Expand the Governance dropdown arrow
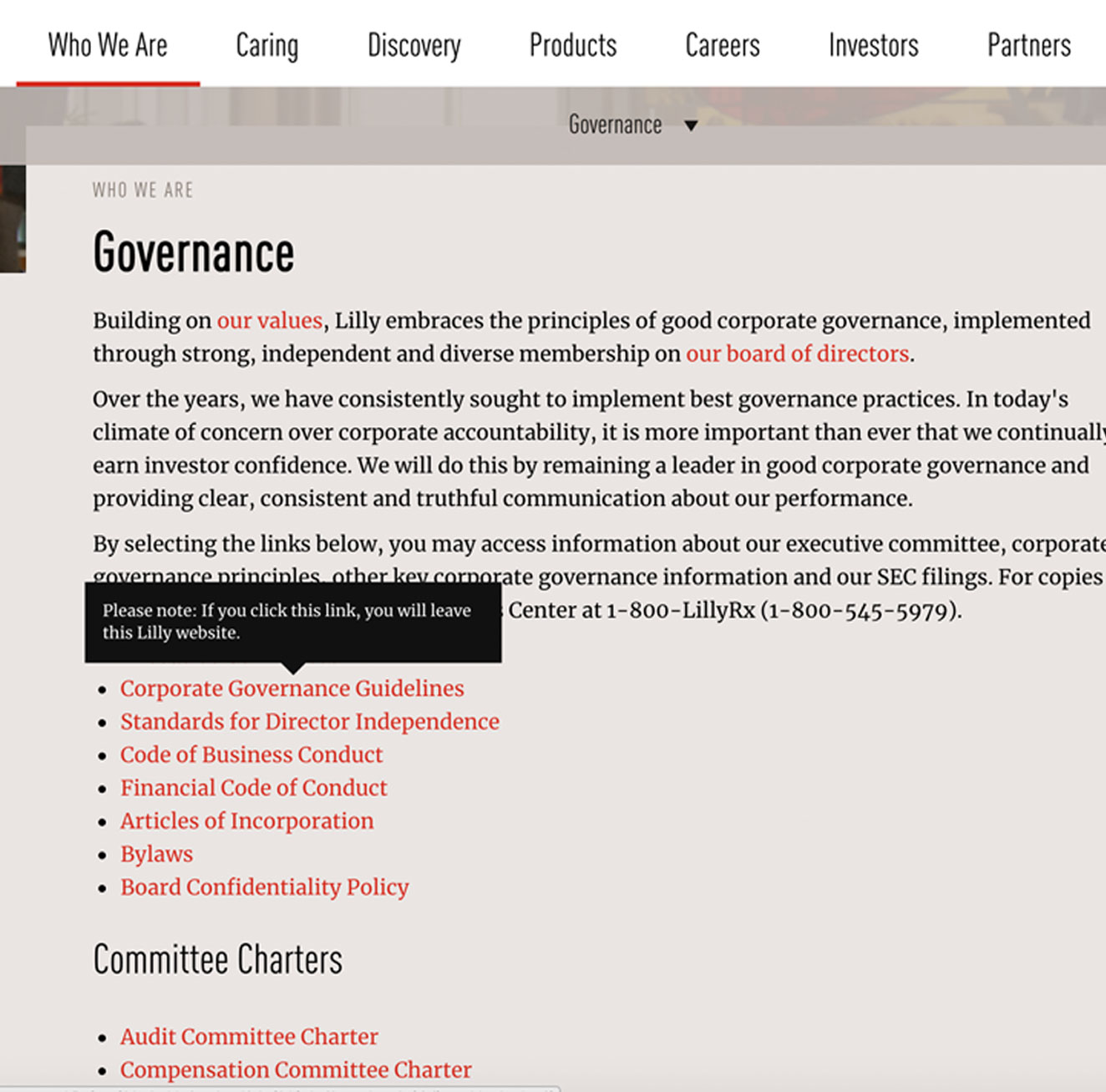1106x1092 pixels. (x=691, y=125)
